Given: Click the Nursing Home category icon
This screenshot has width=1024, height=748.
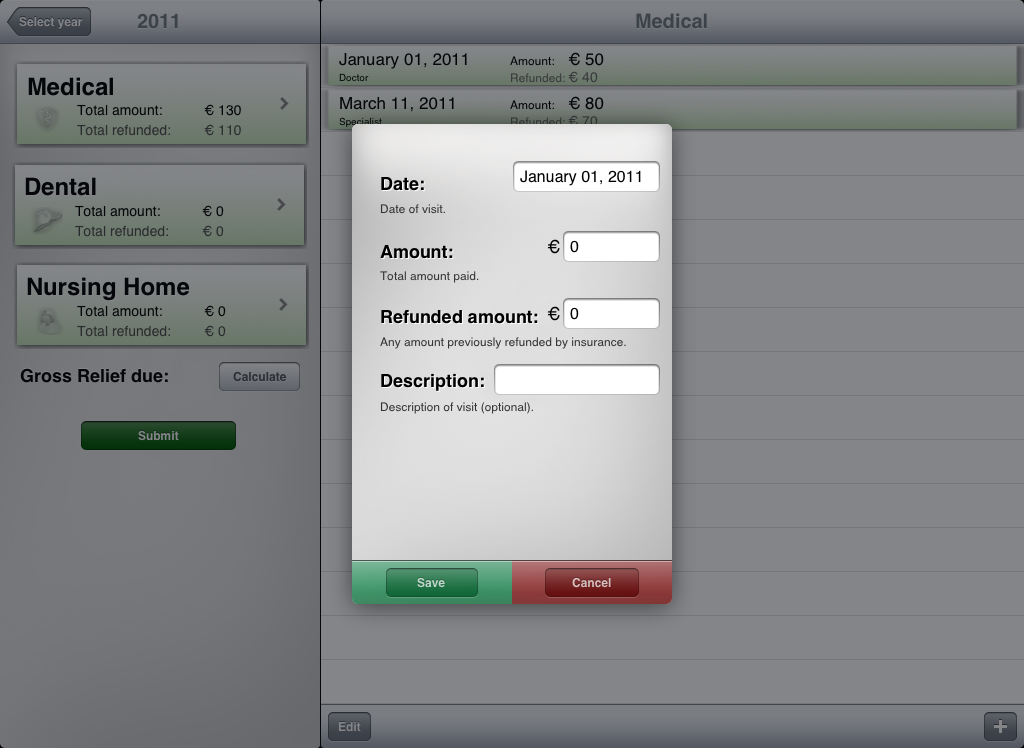Looking at the screenshot, I should pyautogui.click(x=48, y=320).
